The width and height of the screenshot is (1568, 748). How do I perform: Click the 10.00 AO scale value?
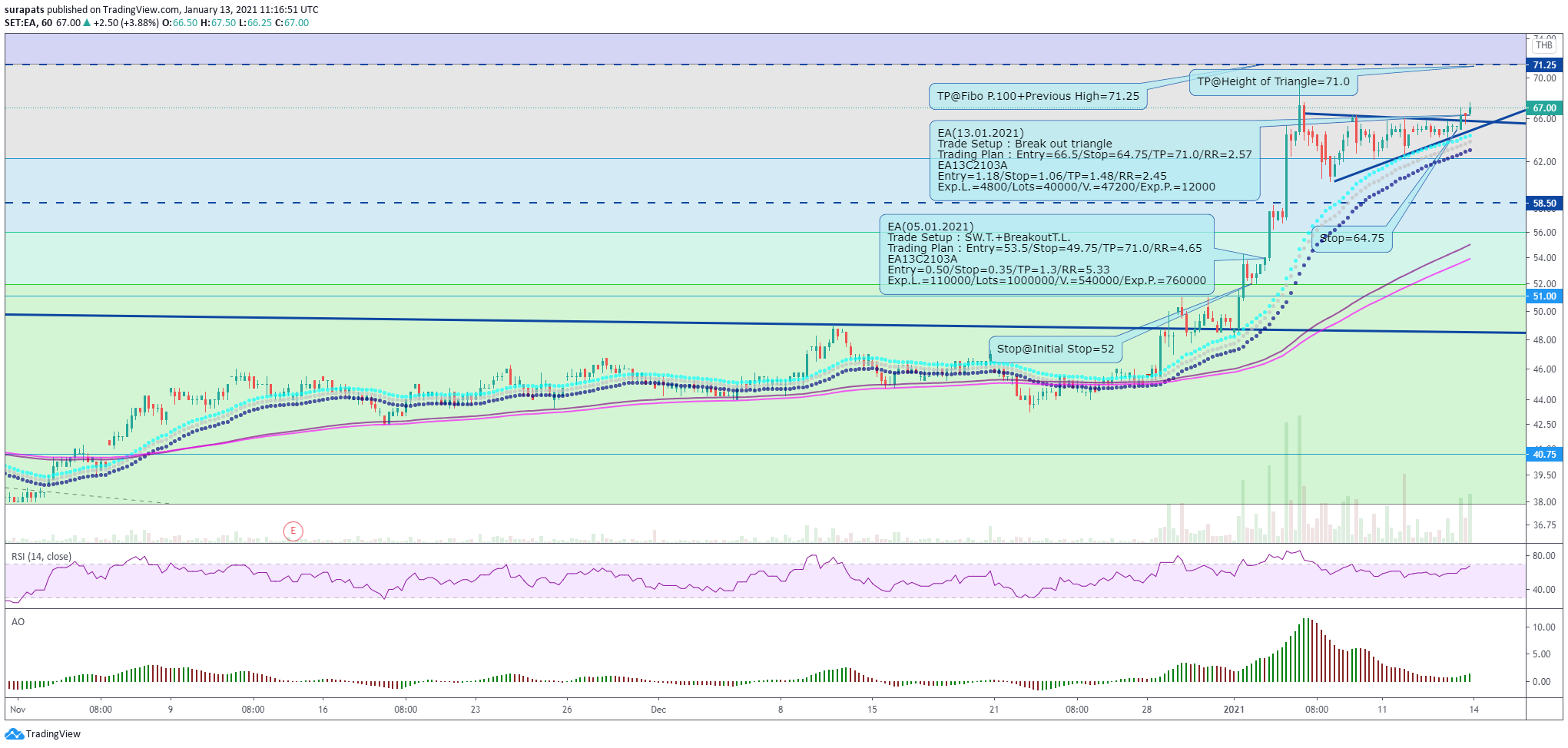click(1543, 627)
